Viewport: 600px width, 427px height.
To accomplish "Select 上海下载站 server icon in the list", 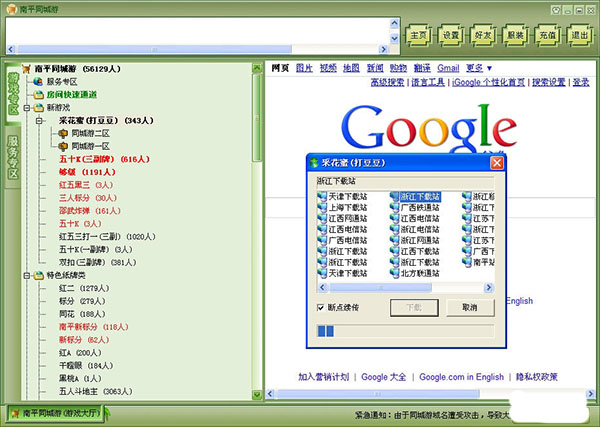I will click(x=322, y=208).
